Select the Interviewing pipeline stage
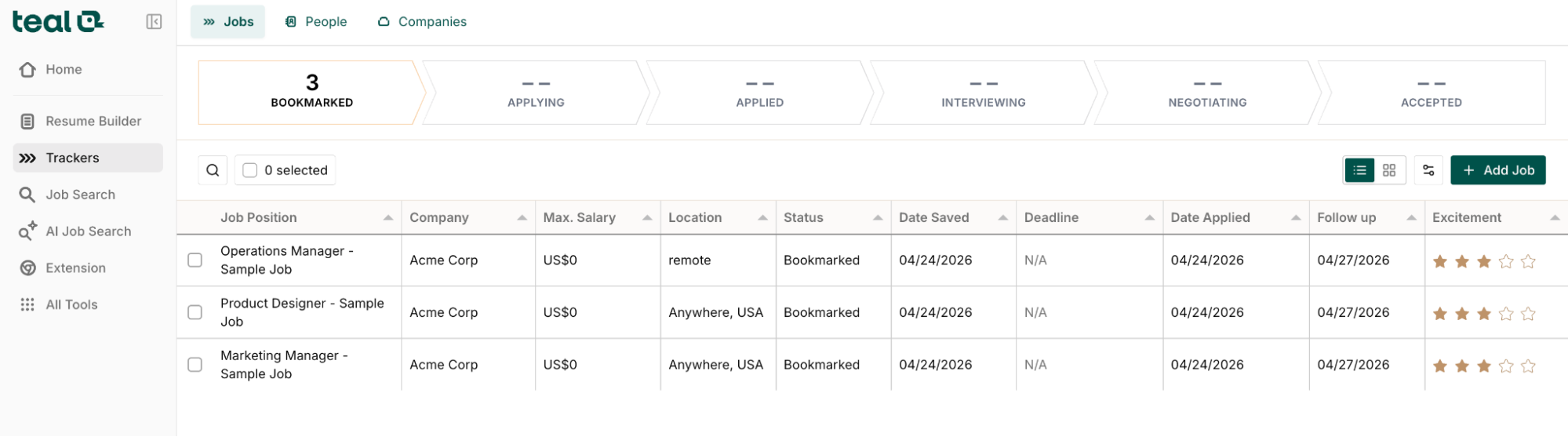The image size is (1568, 437). point(983,93)
